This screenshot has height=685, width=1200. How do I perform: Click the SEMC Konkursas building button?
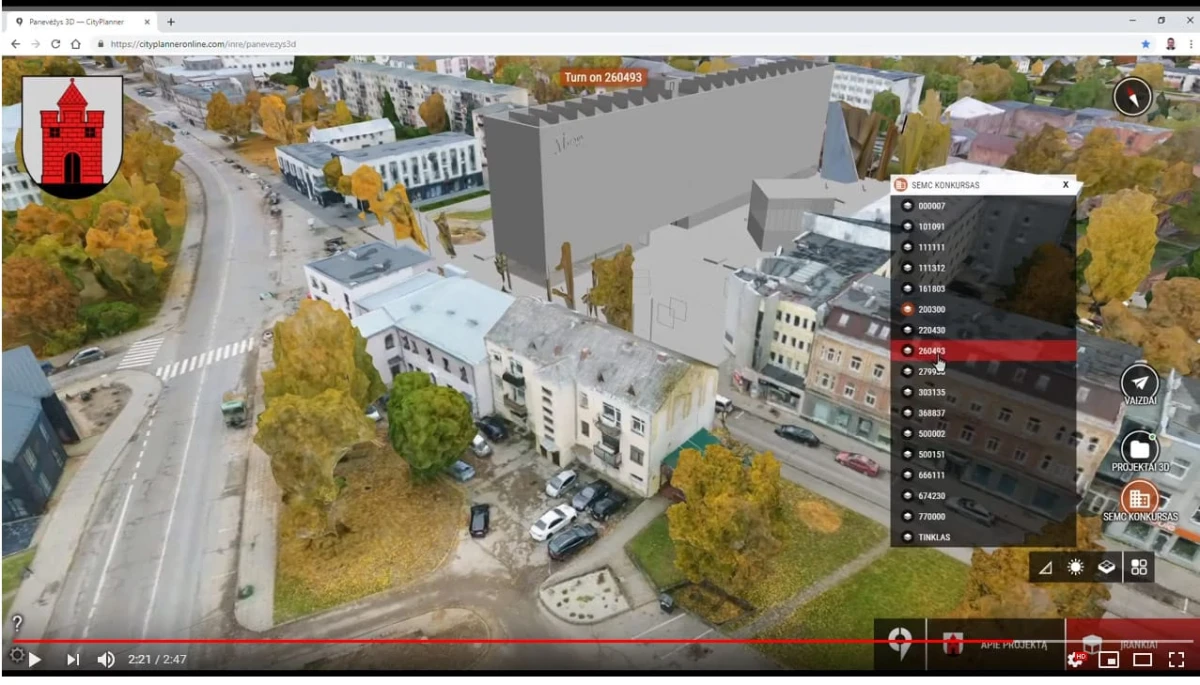(x=1139, y=500)
